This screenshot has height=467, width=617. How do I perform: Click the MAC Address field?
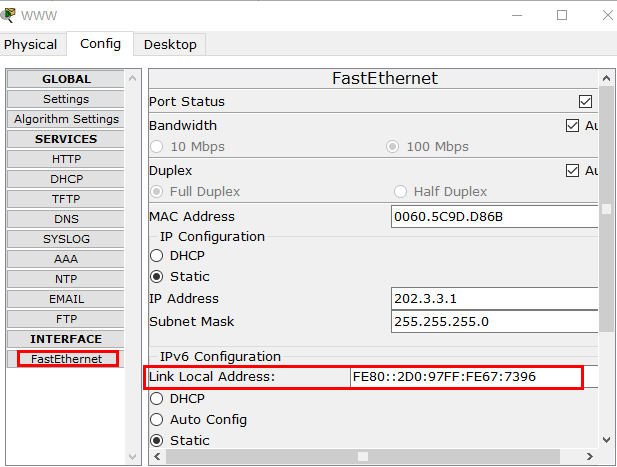pyautogui.click(x=495, y=216)
